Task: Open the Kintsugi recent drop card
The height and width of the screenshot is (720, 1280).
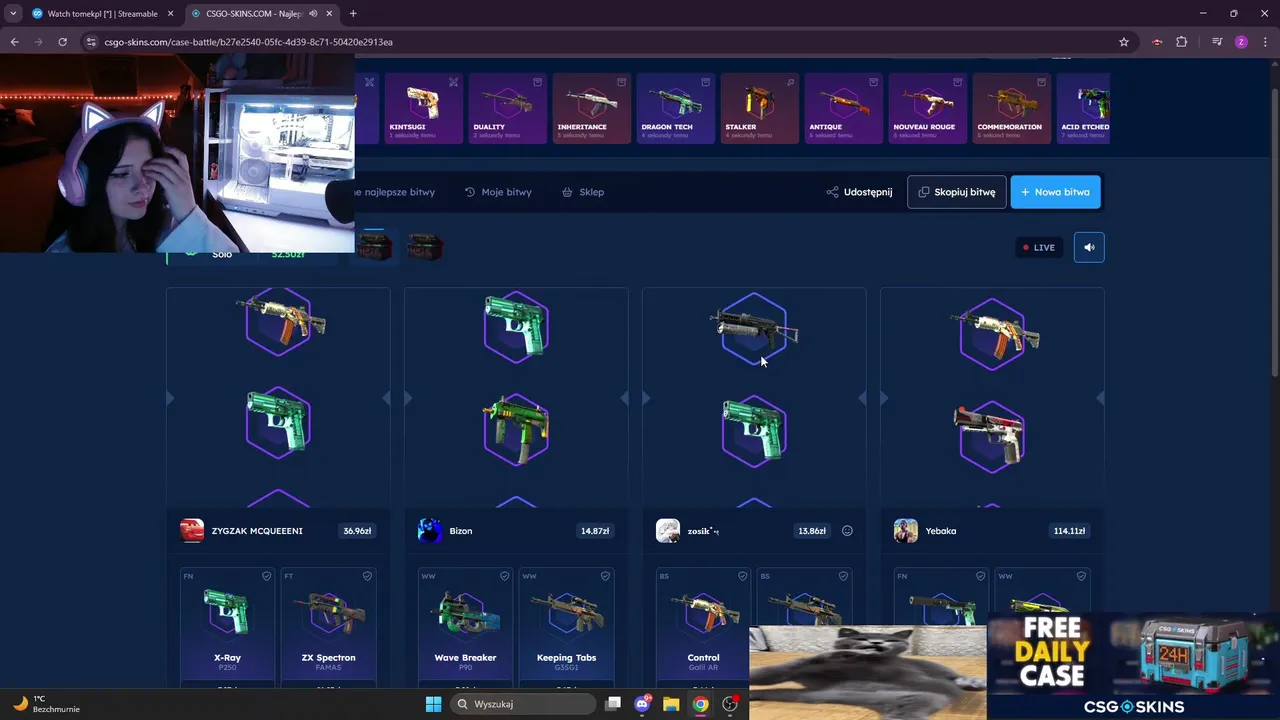Action: tap(424, 108)
